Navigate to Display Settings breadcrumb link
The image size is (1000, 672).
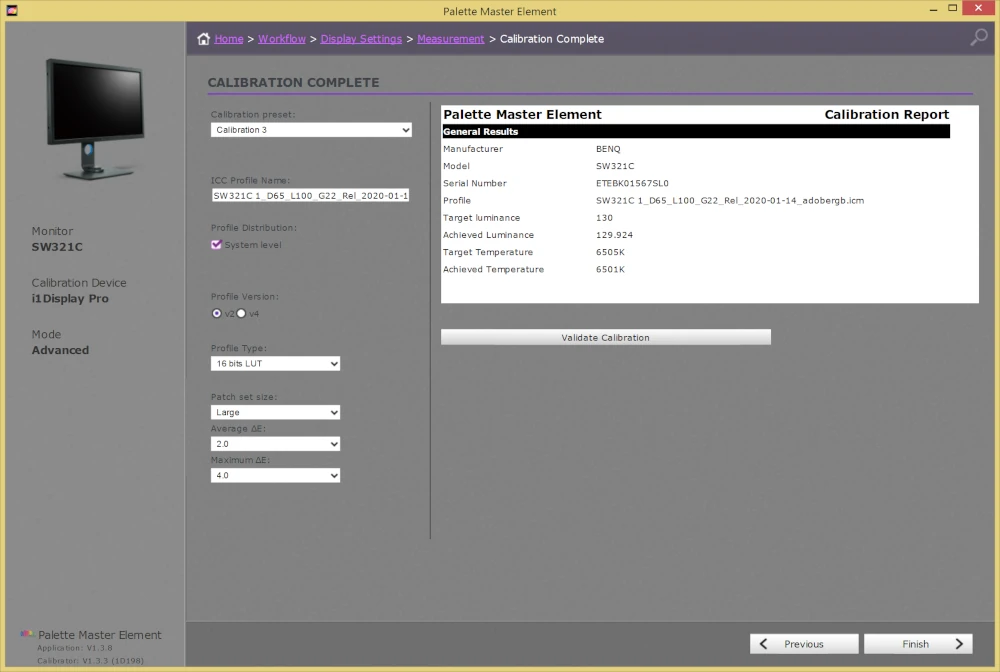pos(361,39)
